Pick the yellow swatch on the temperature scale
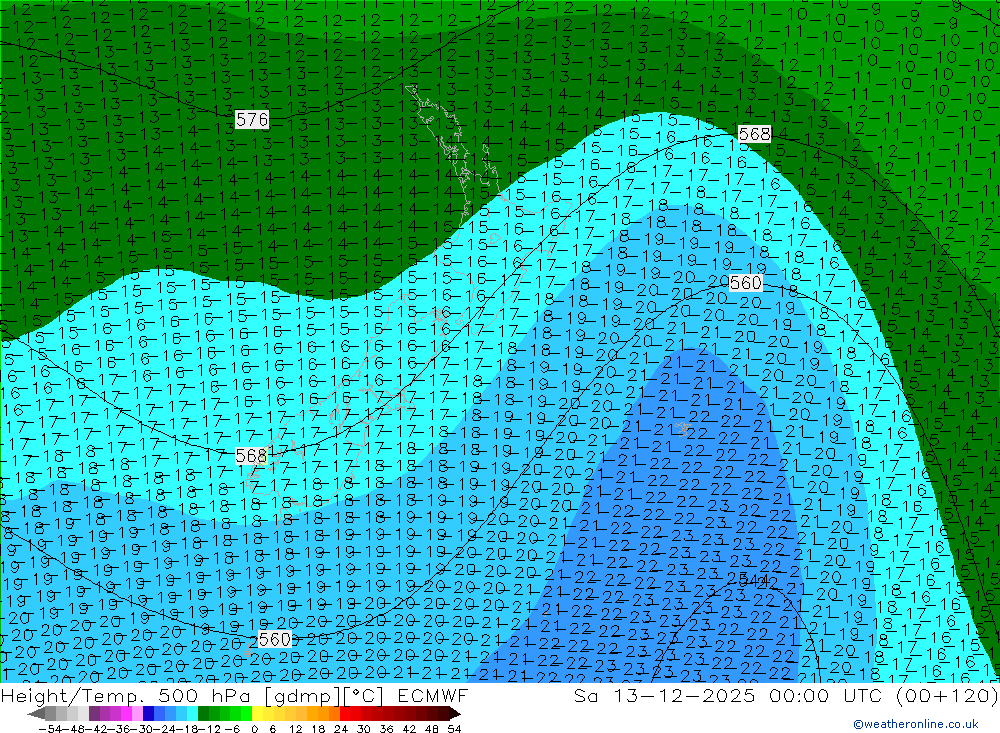1000x733 pixels. [x=262, y=714]
